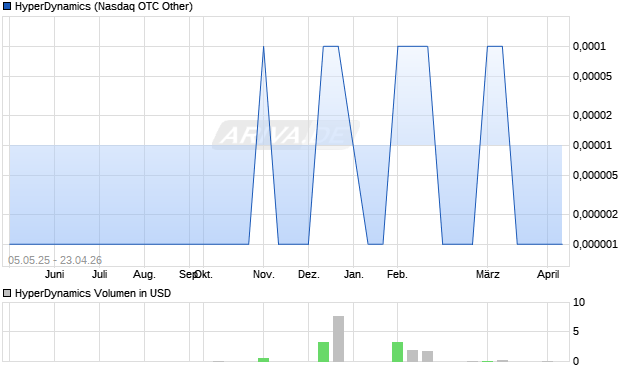
Task: Click the 0,000001 price axis value
Action: pyautogui.click(x=595, y=244)
